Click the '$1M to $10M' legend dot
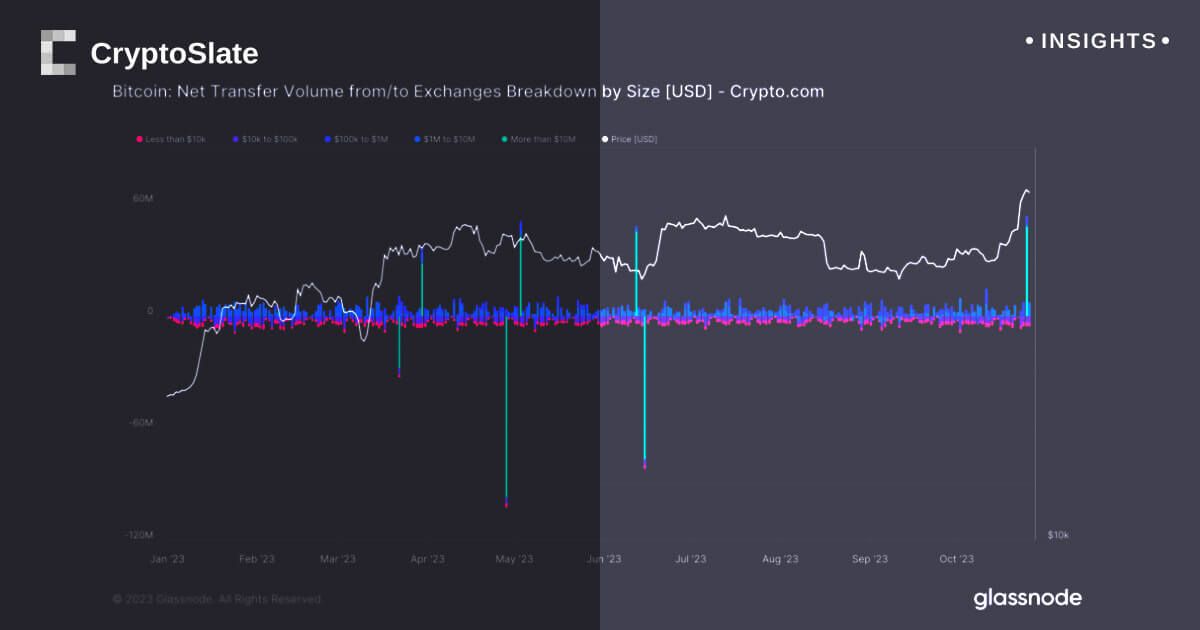The height and width of the screenshot is (630, 1200). tap(417, 139)
